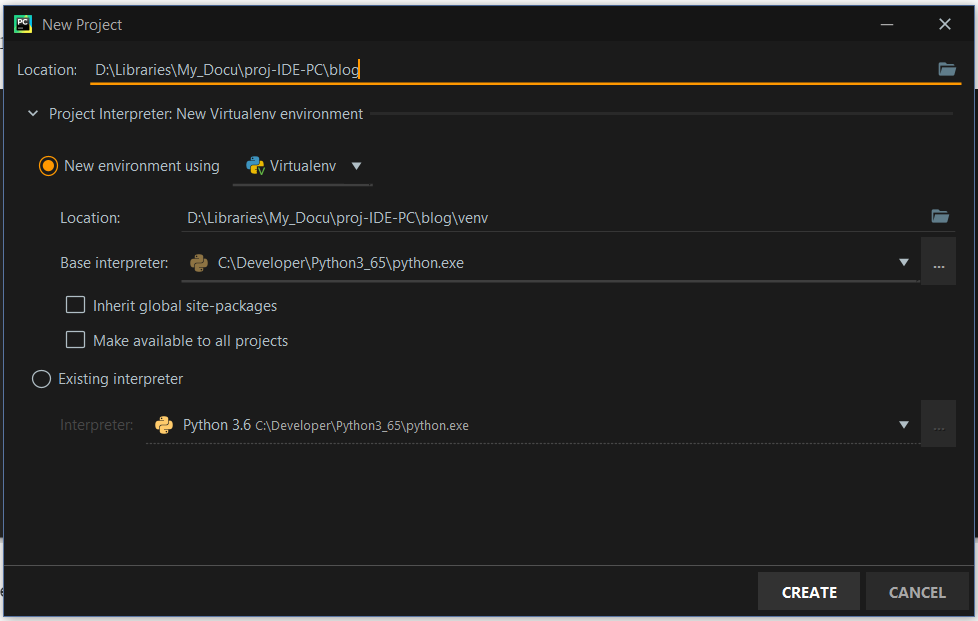This screenshot has width=978, height=621.
Task: Click ellipsis button next to Base interpreter
Action: coord(939,262)
